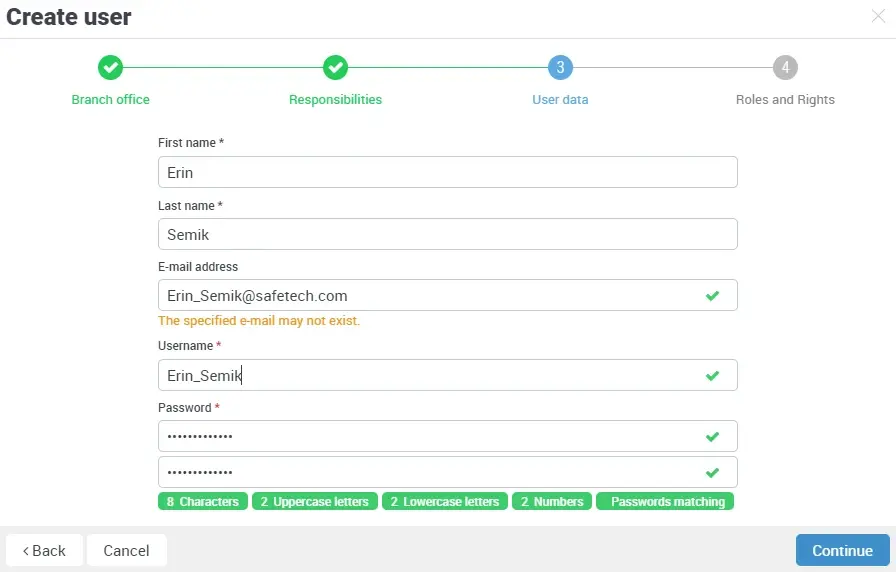Image resolution: width=896 pixels, height=572 pixels.
Task: Click into the Username input field
Action: [x=447, y=375]
